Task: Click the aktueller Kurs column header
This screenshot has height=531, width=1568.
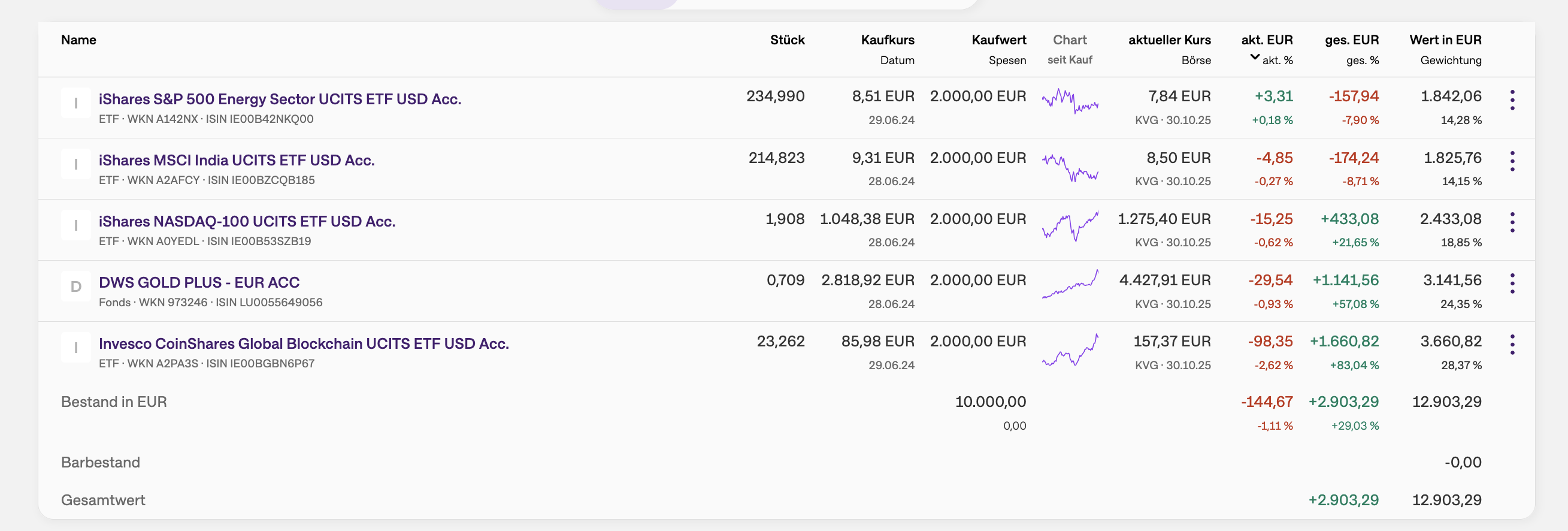Action: (x=1169, y=40)
